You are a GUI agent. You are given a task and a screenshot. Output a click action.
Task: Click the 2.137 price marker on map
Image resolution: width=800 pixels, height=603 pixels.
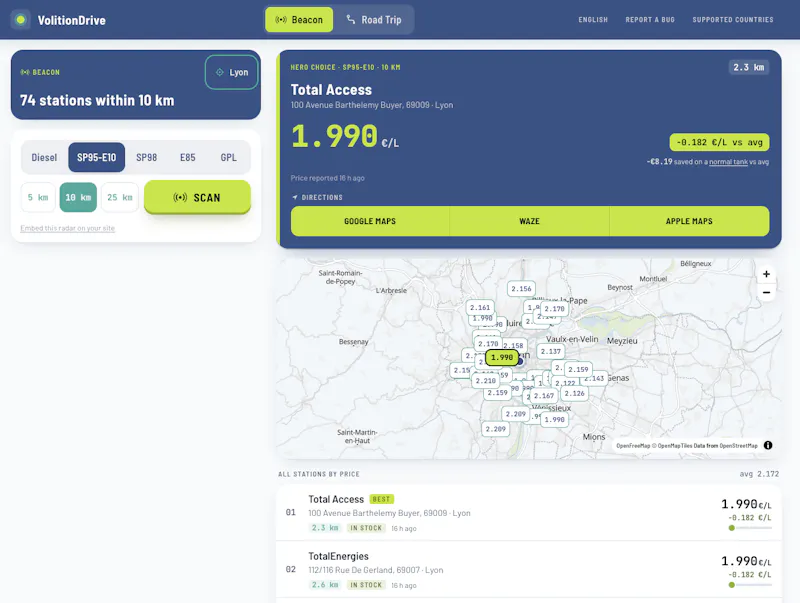coord(551,351)
